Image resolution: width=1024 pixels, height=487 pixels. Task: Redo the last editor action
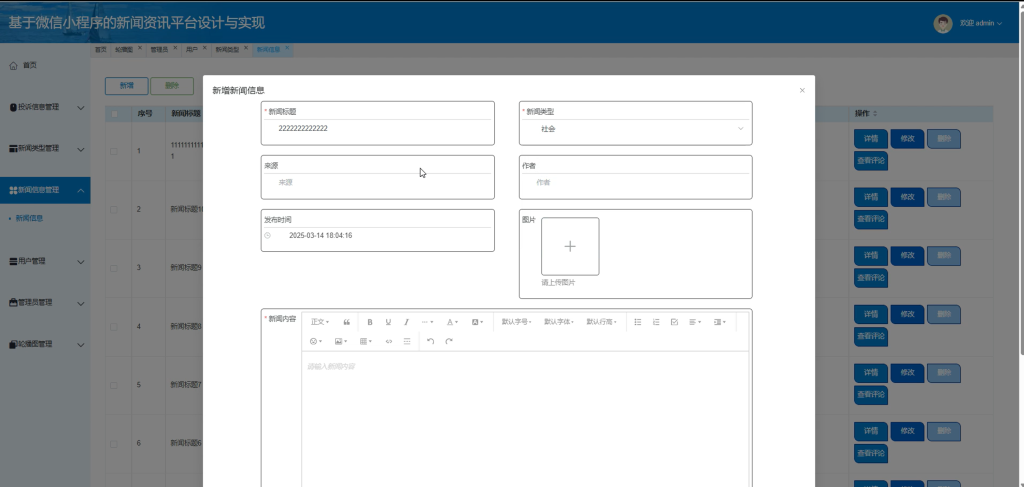coord(449,341)
